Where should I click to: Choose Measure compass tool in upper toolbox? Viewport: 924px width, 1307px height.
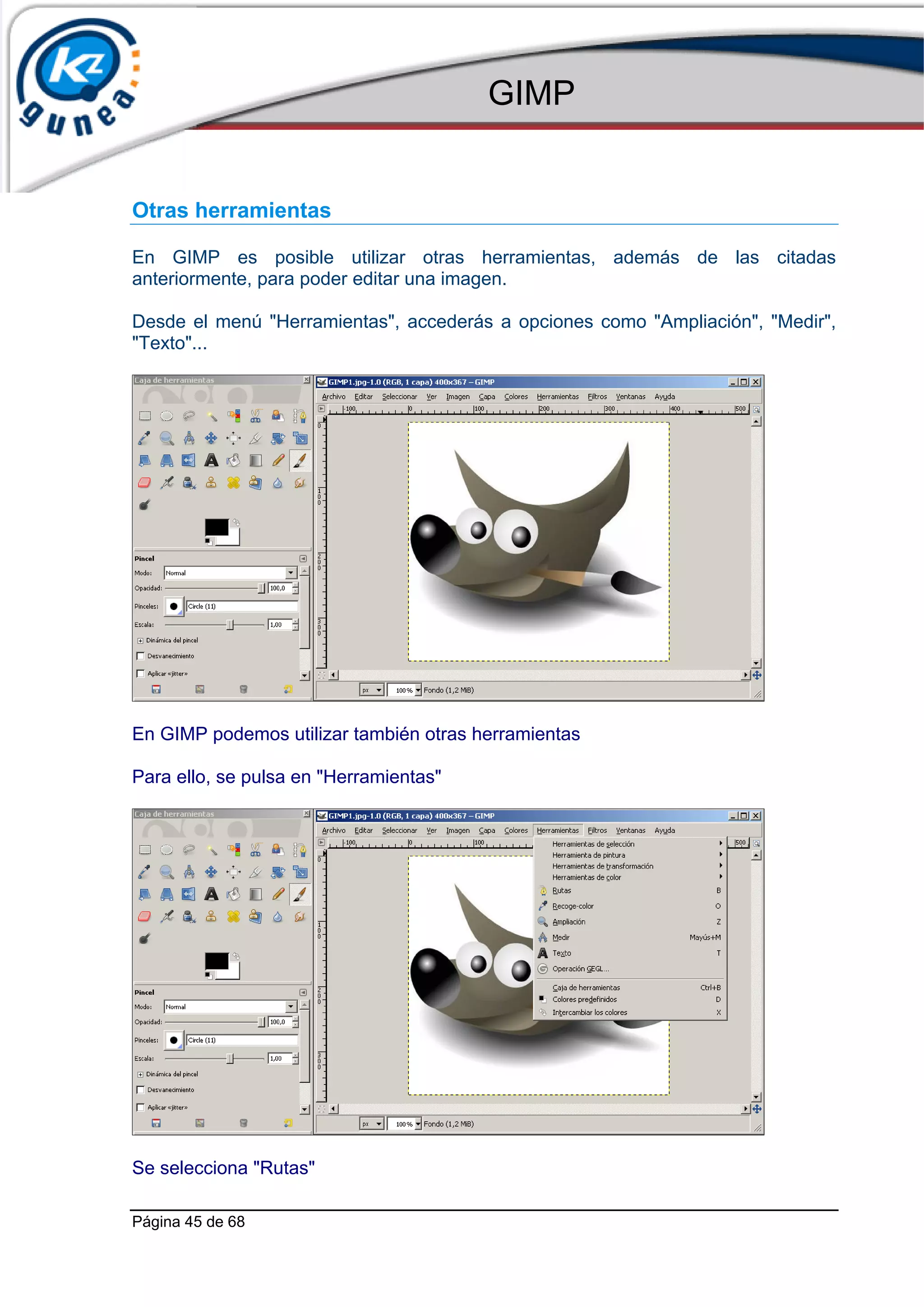tap(189, 439)
